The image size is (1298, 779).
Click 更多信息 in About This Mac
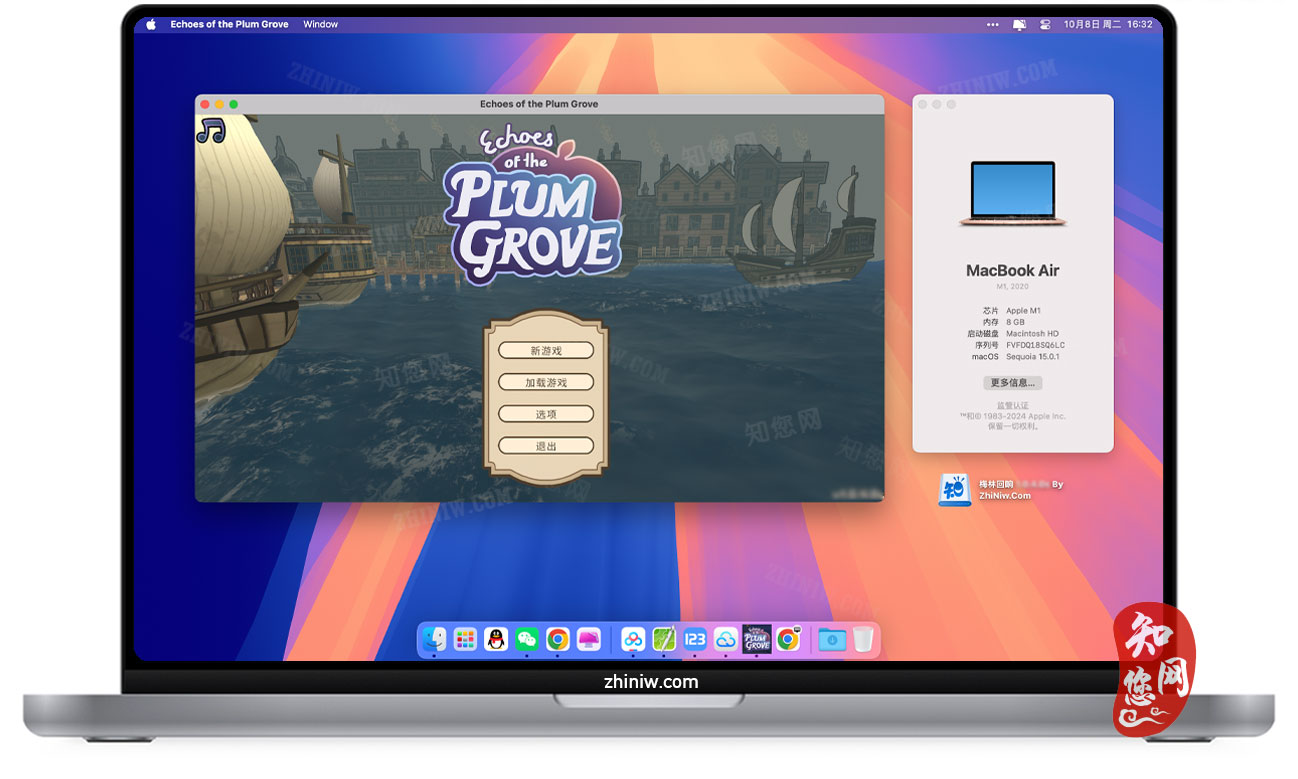1012,383
